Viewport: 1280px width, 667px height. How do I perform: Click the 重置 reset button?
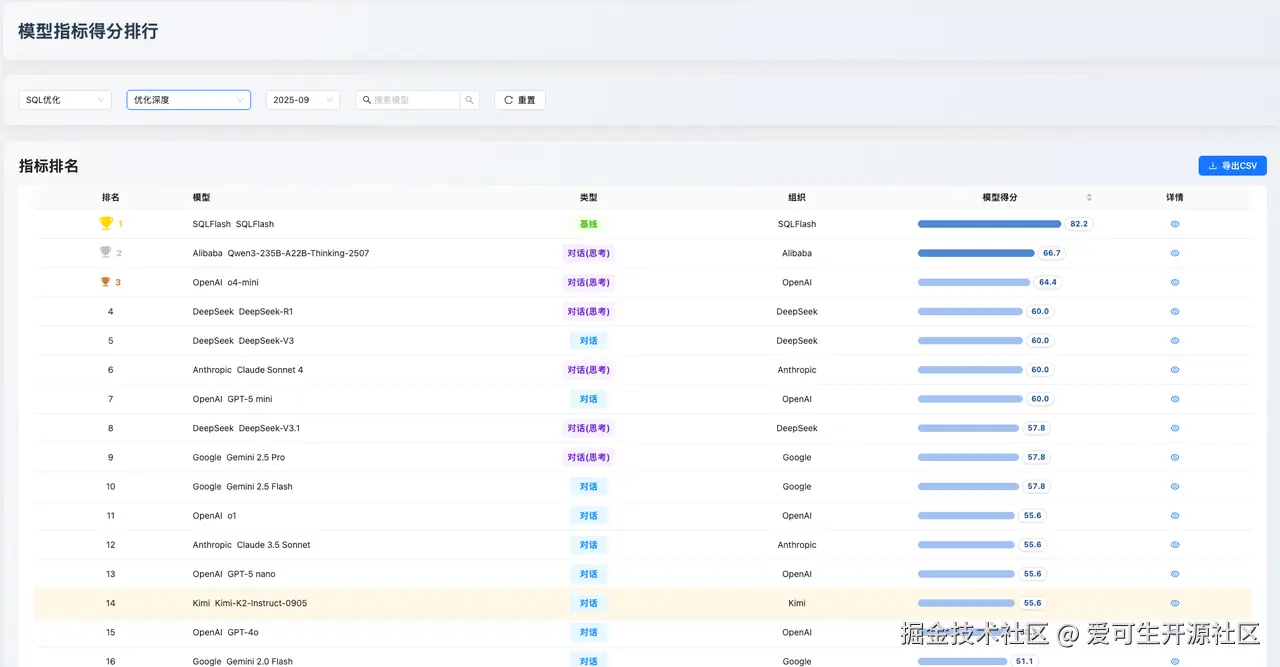pyautogui.click(x=520, y=100)
